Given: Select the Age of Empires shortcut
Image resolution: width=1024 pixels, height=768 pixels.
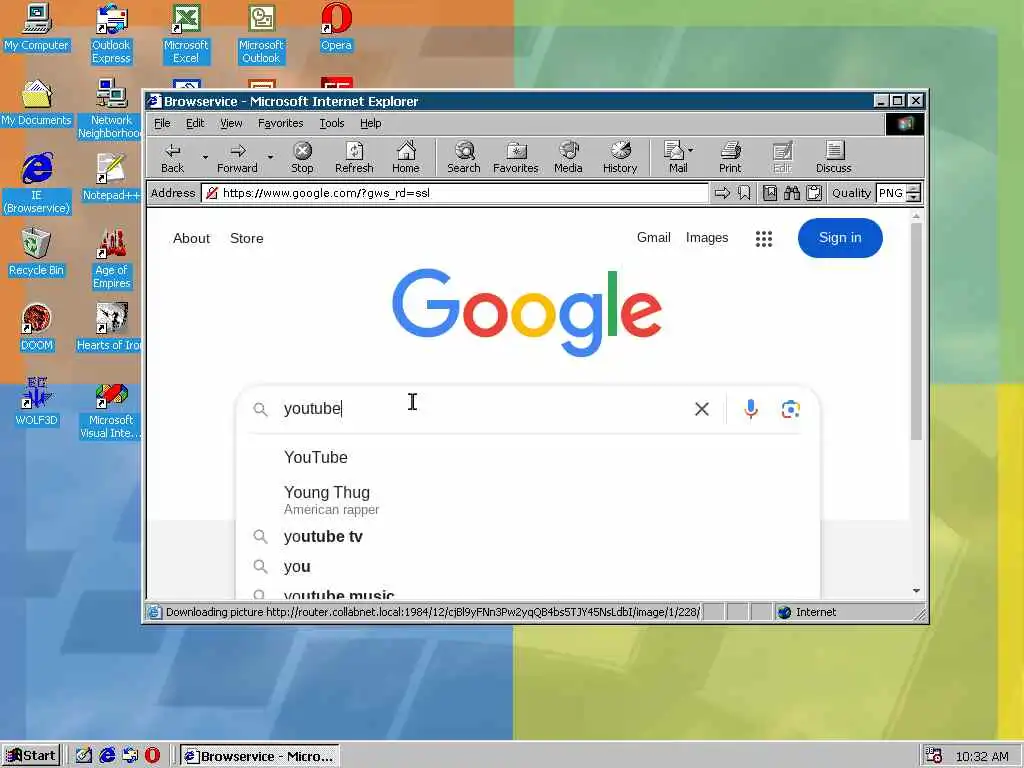Looking at the screenshot, I should [x=111, y=259].
